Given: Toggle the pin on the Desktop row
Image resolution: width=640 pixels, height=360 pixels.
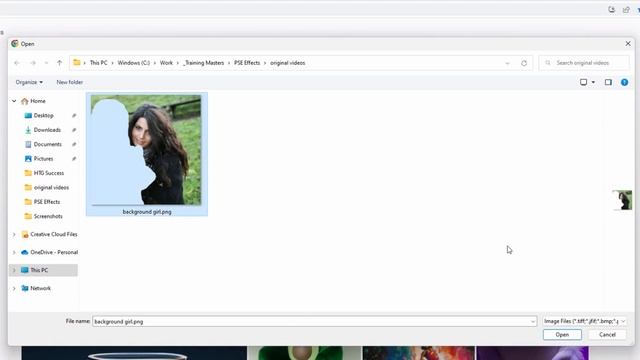Looking at the screenshot, I should tap(74, 116).
